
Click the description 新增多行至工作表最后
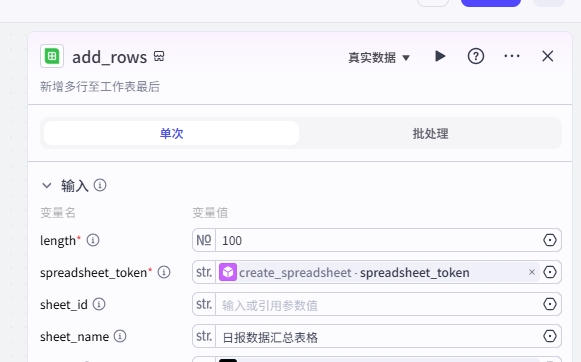click(x=100, y=87)
